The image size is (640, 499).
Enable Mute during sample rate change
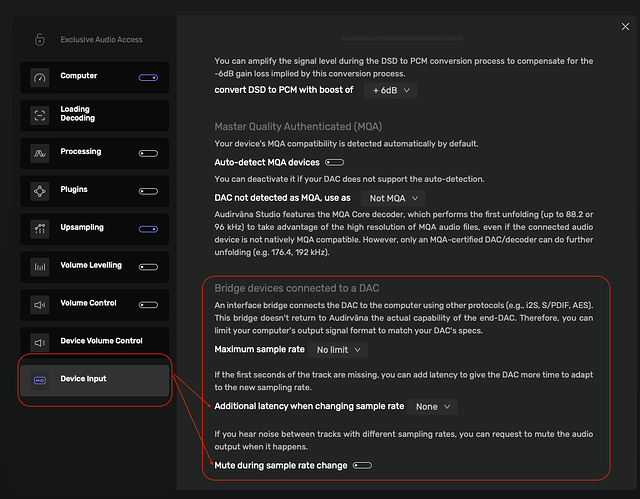pyautogui.click(x=362, y=466)
